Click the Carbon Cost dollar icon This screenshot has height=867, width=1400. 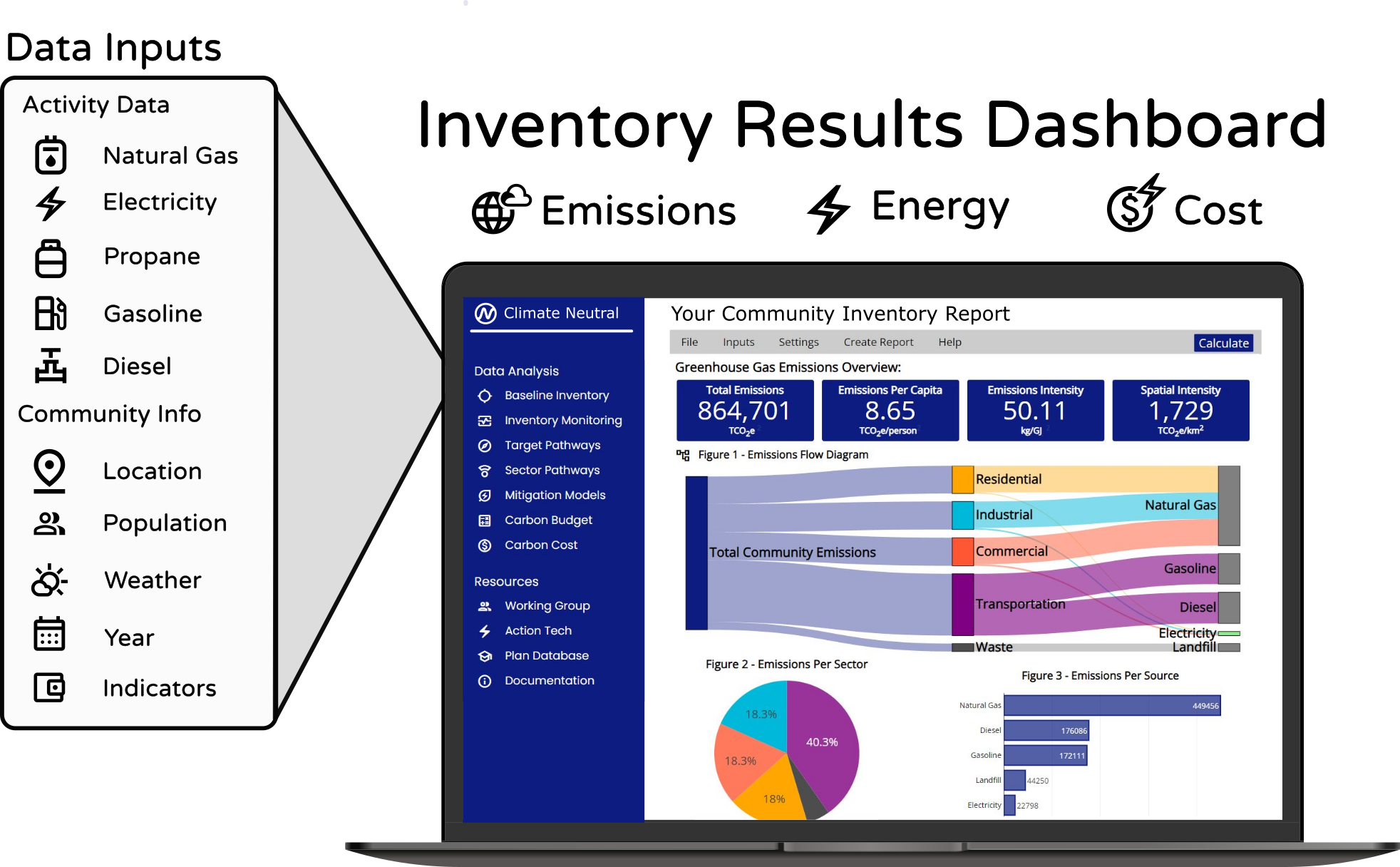click(485, 545)
